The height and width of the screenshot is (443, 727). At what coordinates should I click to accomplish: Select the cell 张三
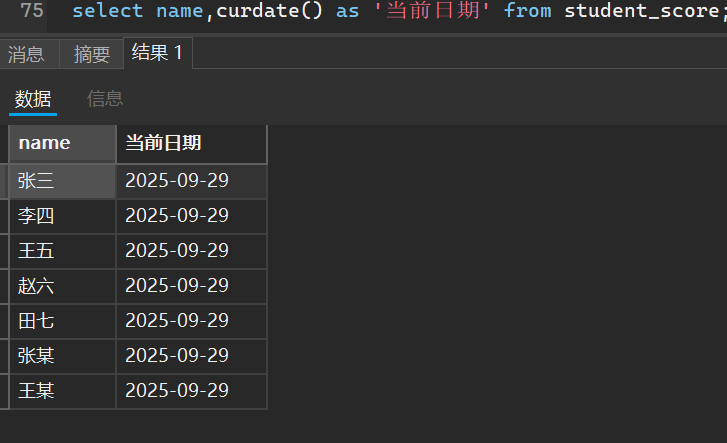(62, 181)
